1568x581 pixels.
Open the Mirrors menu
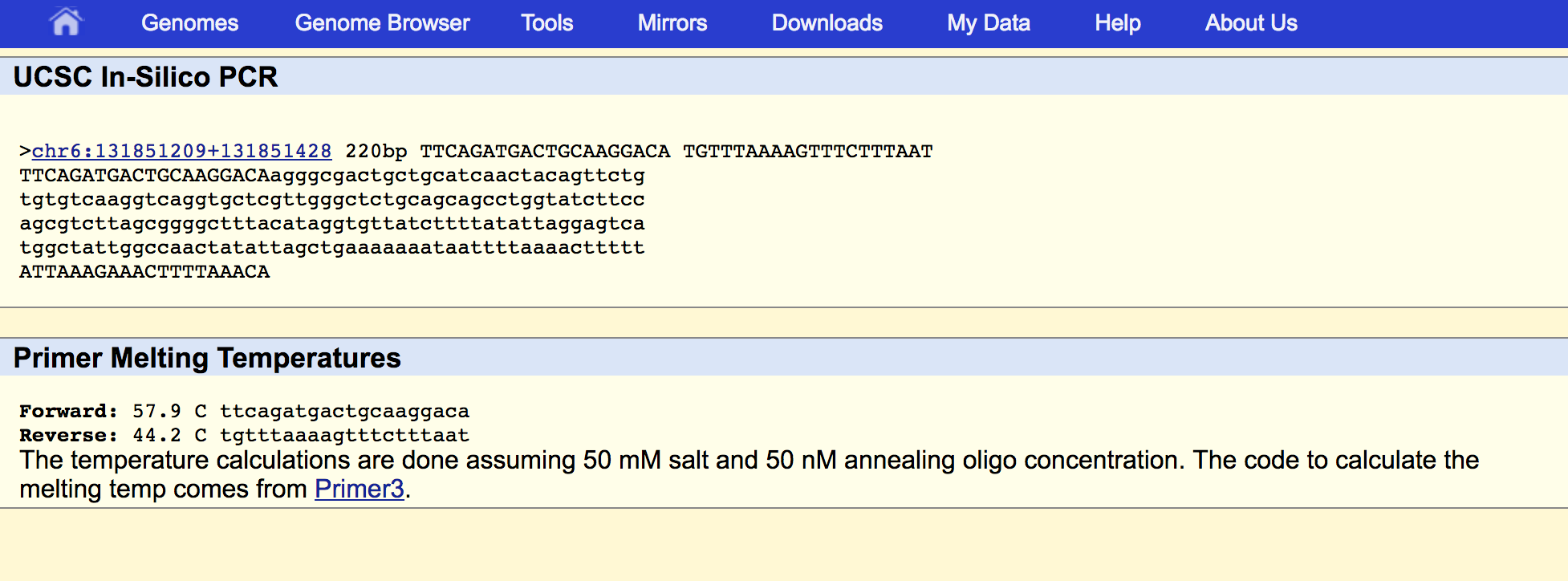click(672, 22)
